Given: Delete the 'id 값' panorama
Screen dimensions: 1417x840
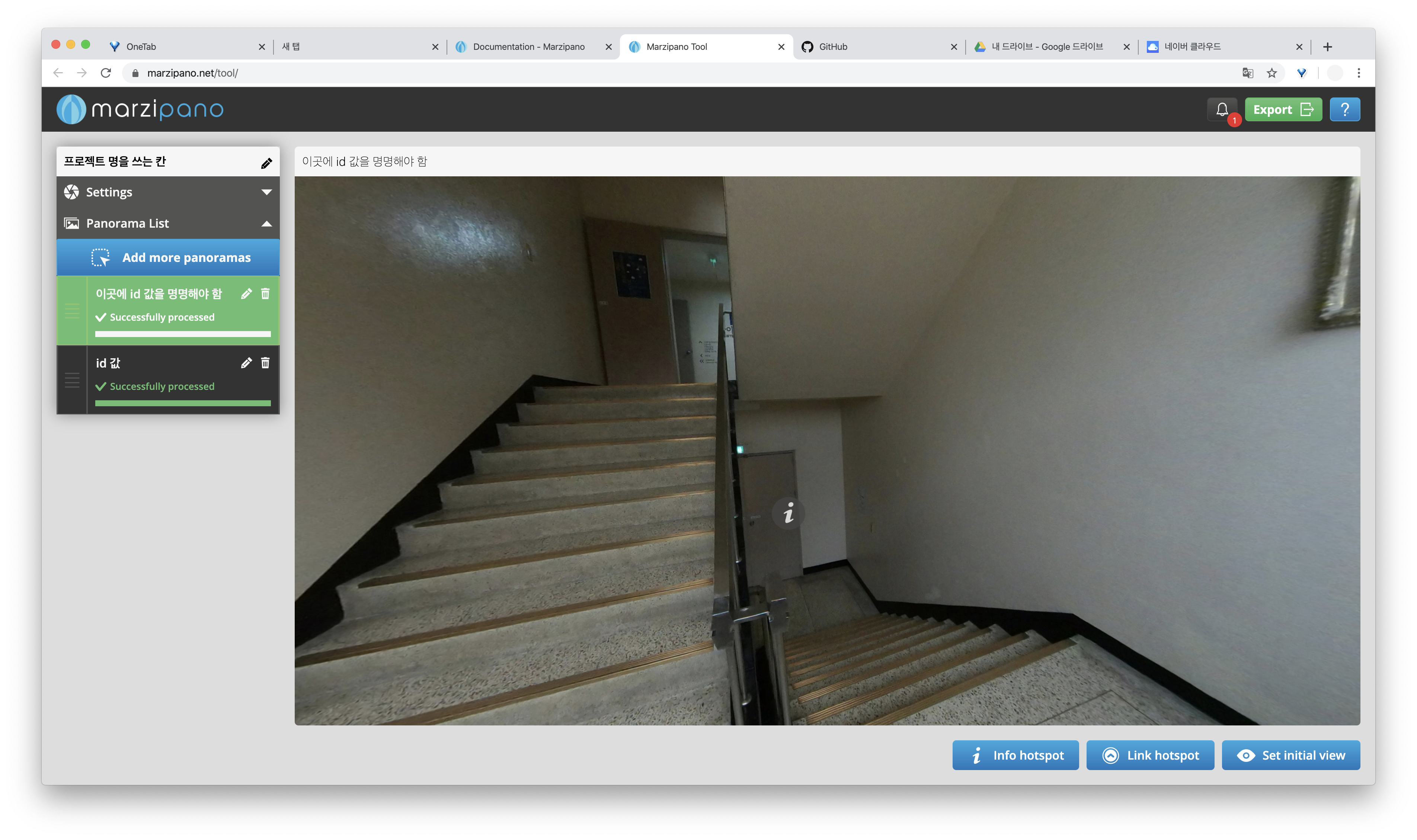Looking at the screenshot, I should pyautogui.click(x=265, y=363).
